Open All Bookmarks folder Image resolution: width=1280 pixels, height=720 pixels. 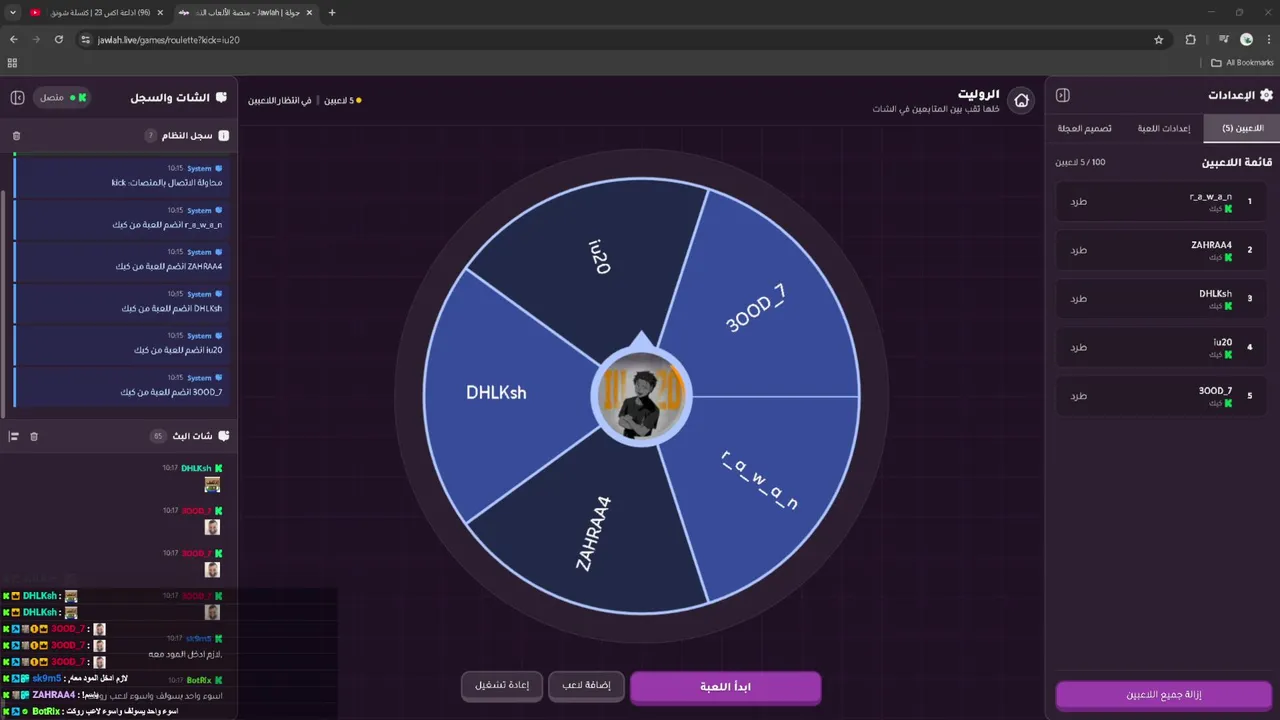tap(1242, 62)
